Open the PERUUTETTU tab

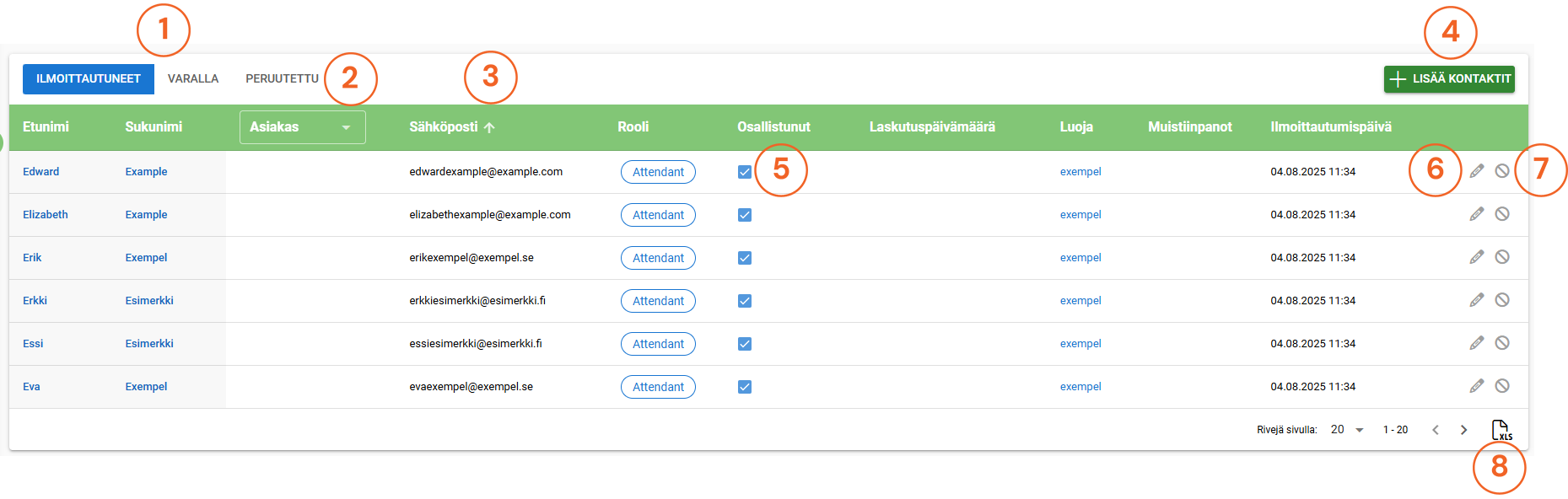tap(282, 79)
